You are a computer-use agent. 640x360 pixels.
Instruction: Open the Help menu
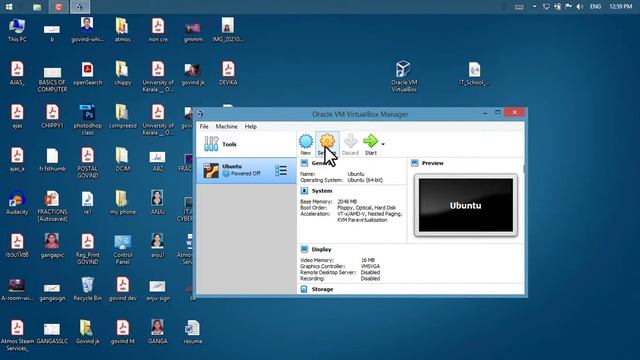250,127
